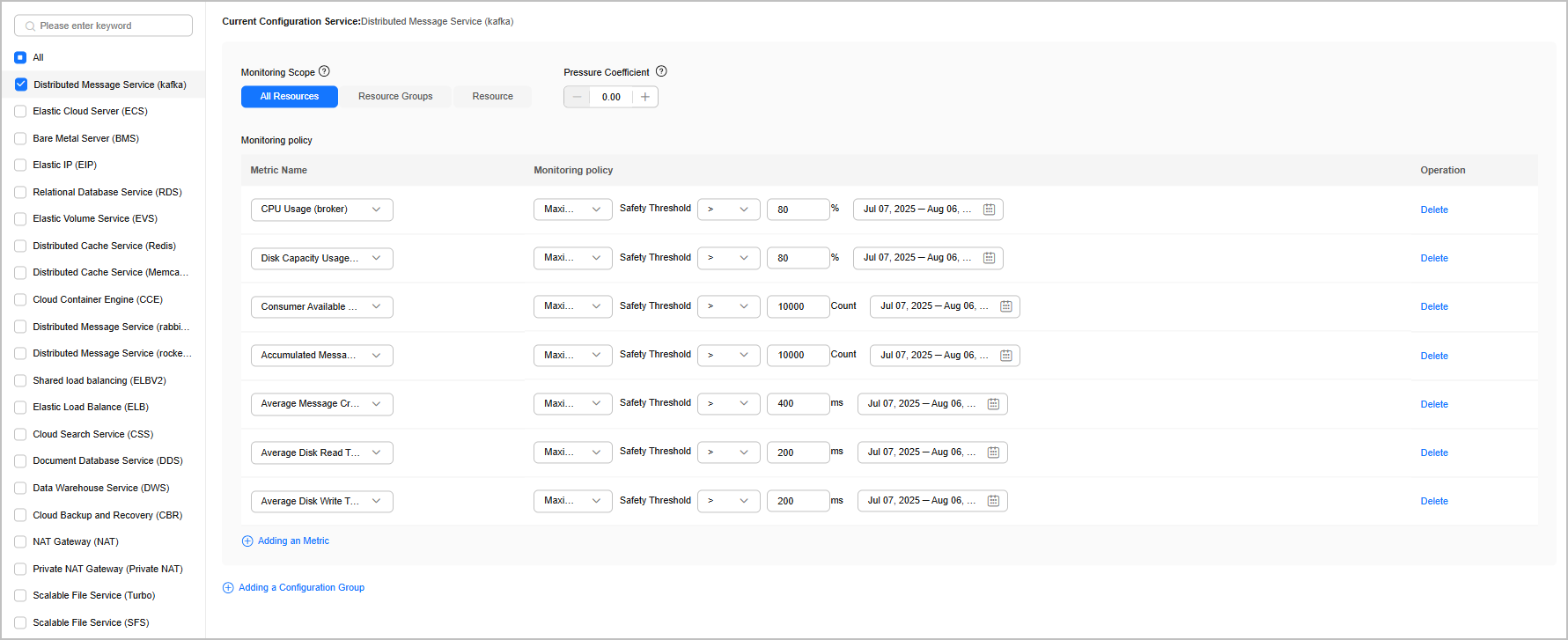Click plus icon beside Adding a Configuration Group
This screenshot has height=640, width=1568.
coord(228,588)
